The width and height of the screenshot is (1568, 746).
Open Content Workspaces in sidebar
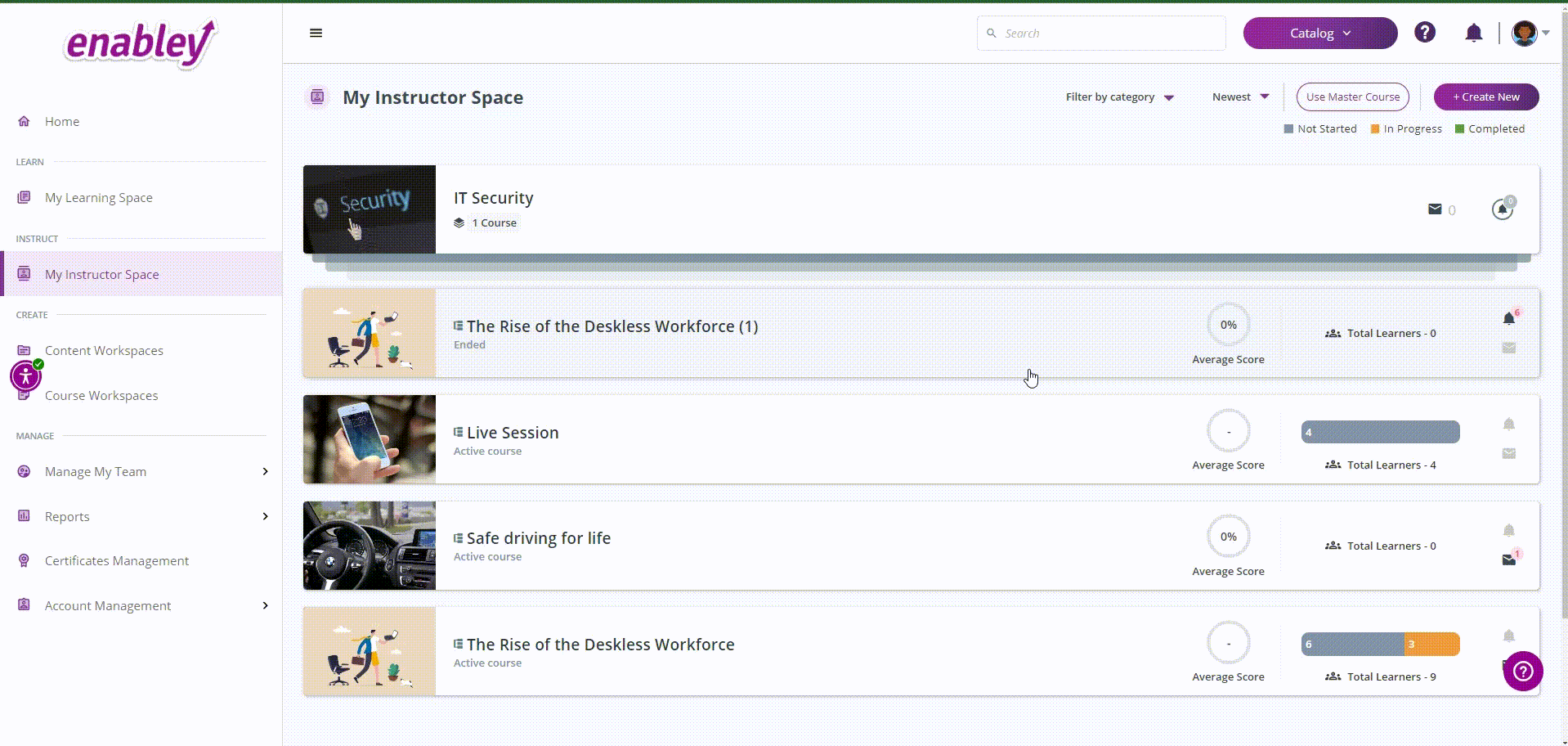pos(104,351)
